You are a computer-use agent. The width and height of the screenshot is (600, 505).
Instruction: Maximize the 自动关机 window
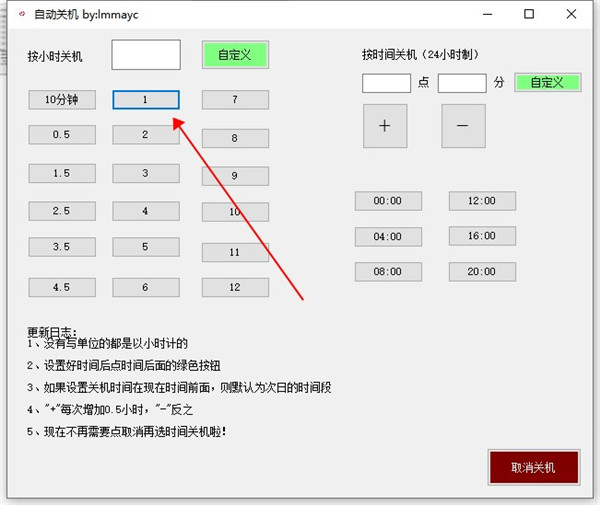pyautogui.click(x=529, y=14)
